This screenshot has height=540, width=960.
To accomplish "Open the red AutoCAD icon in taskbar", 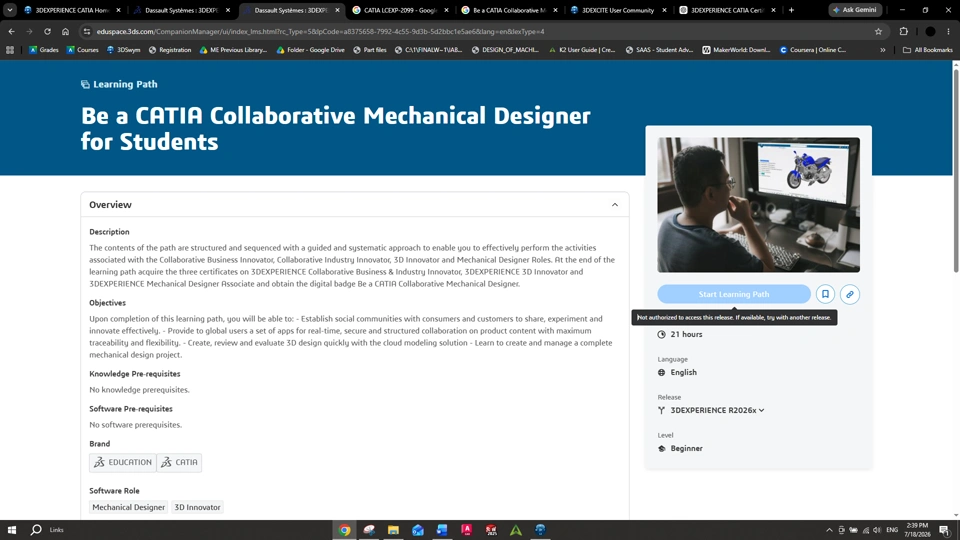I will (x=467, y=530).
